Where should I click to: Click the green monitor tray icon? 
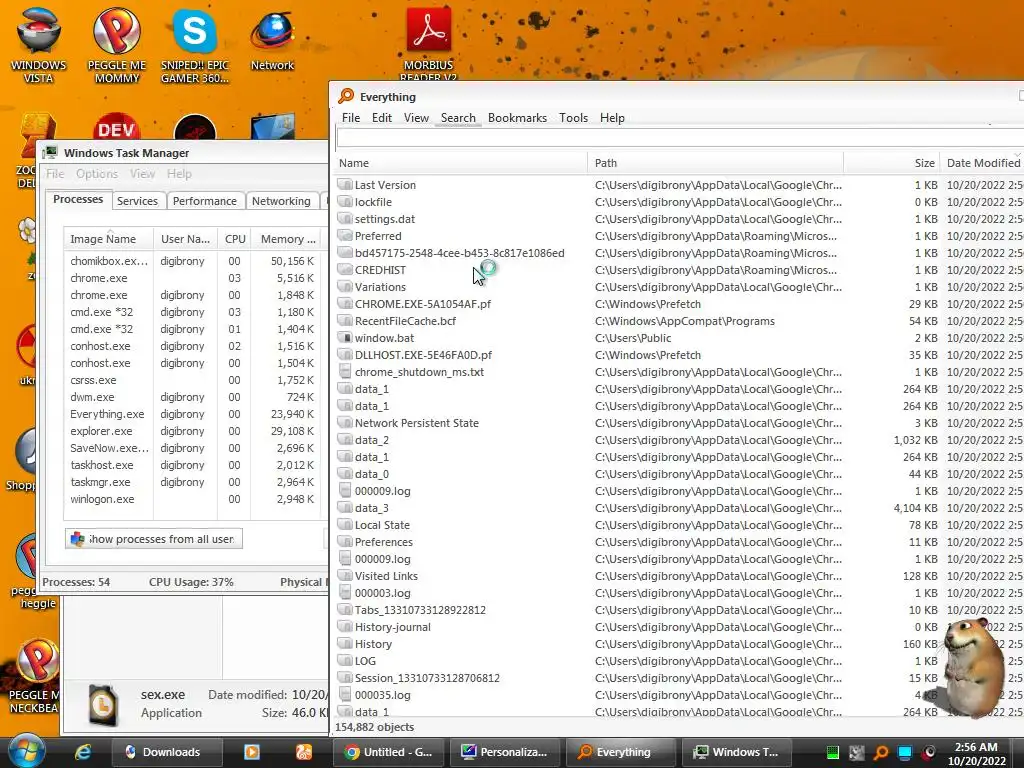(833, 752)
